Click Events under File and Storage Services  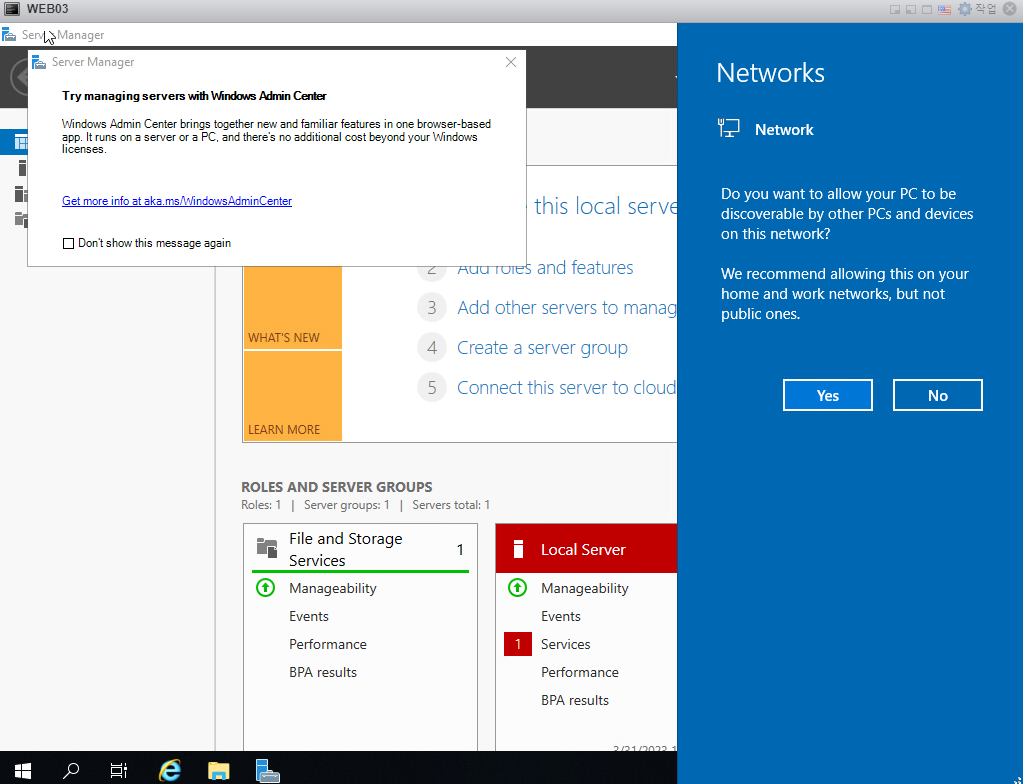pyautogui.click(x=309, y=616)
